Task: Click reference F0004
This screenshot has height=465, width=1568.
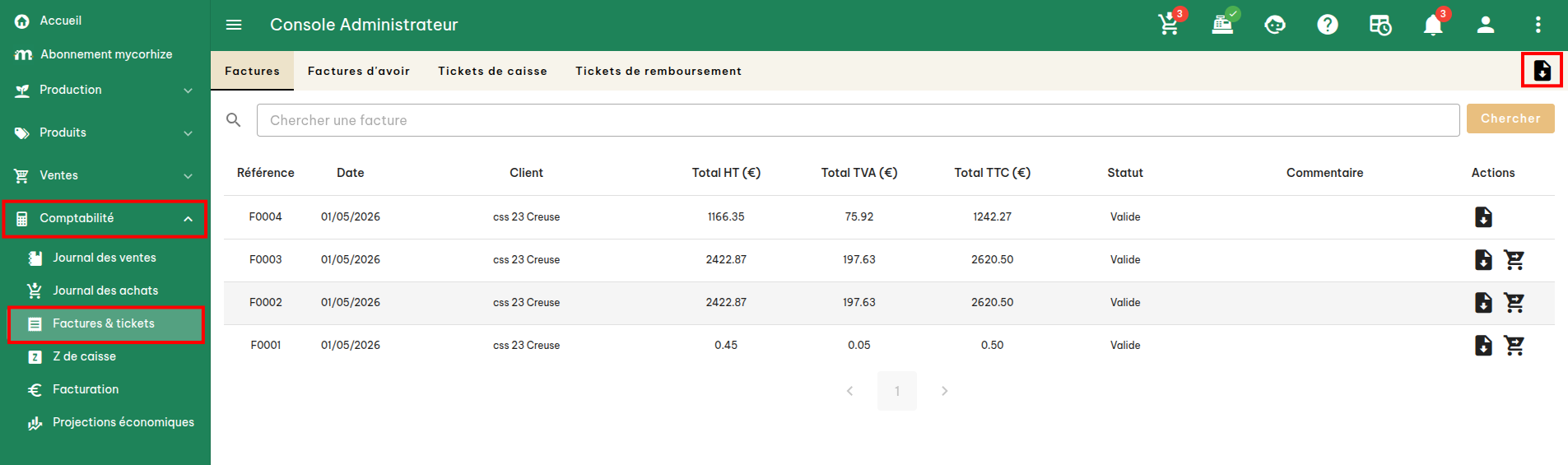Action: tap(266, 217)
